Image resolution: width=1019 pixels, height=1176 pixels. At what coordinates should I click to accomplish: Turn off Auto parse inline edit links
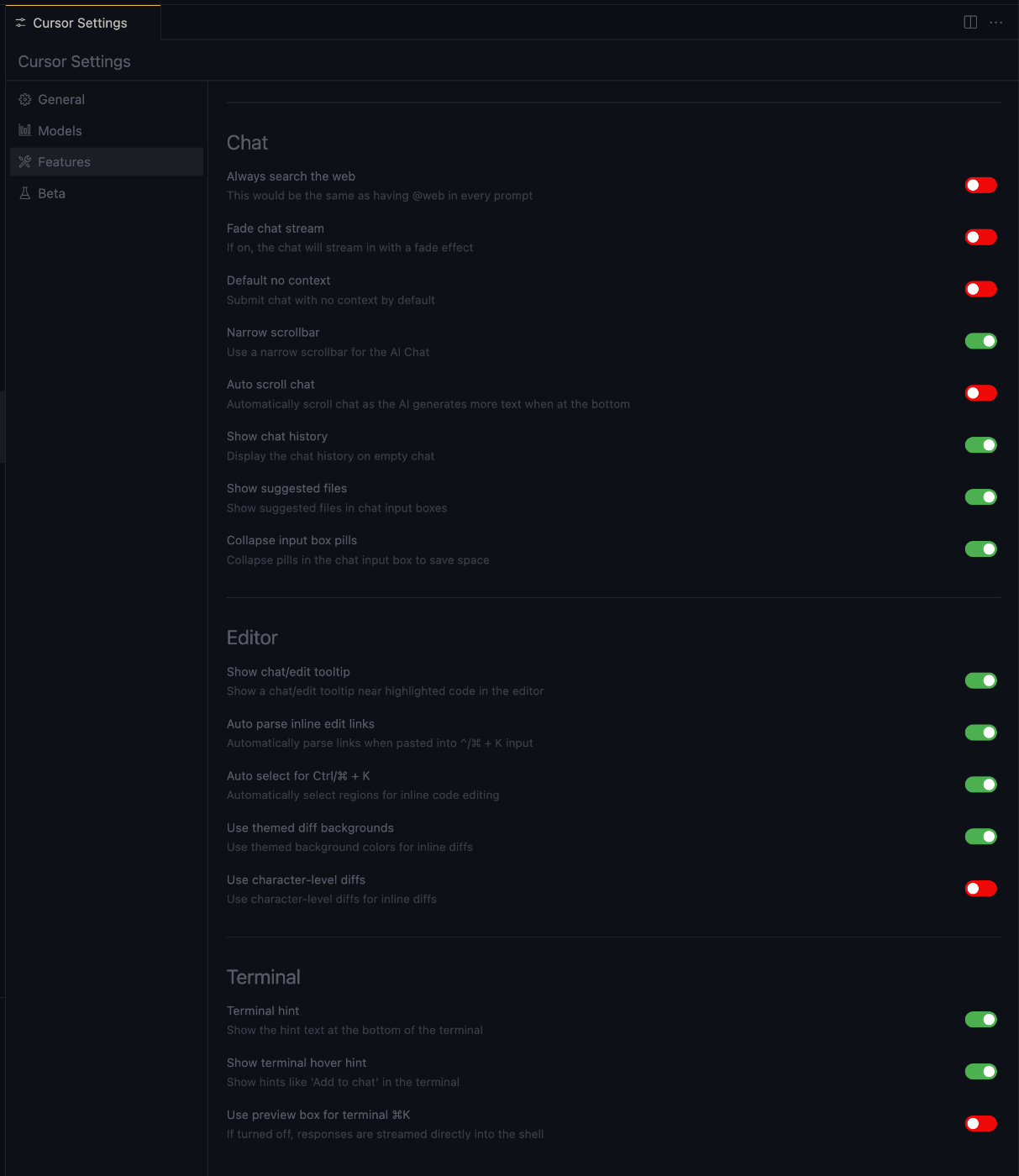(x=980, y=732)
